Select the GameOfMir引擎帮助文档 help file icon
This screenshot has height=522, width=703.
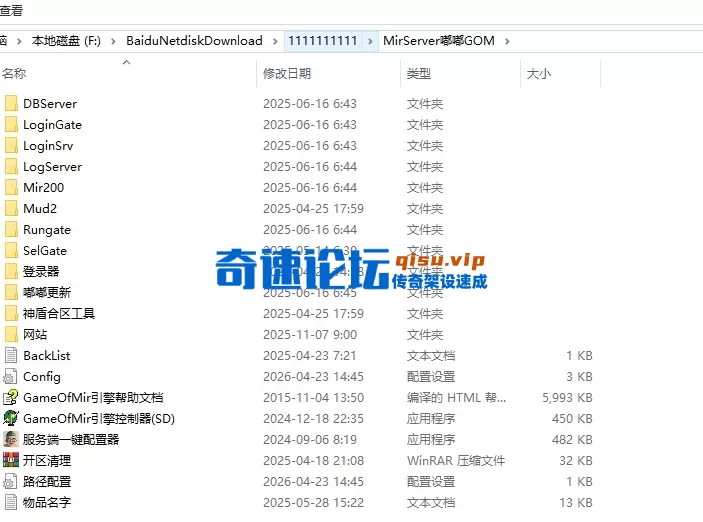point(11,398)
